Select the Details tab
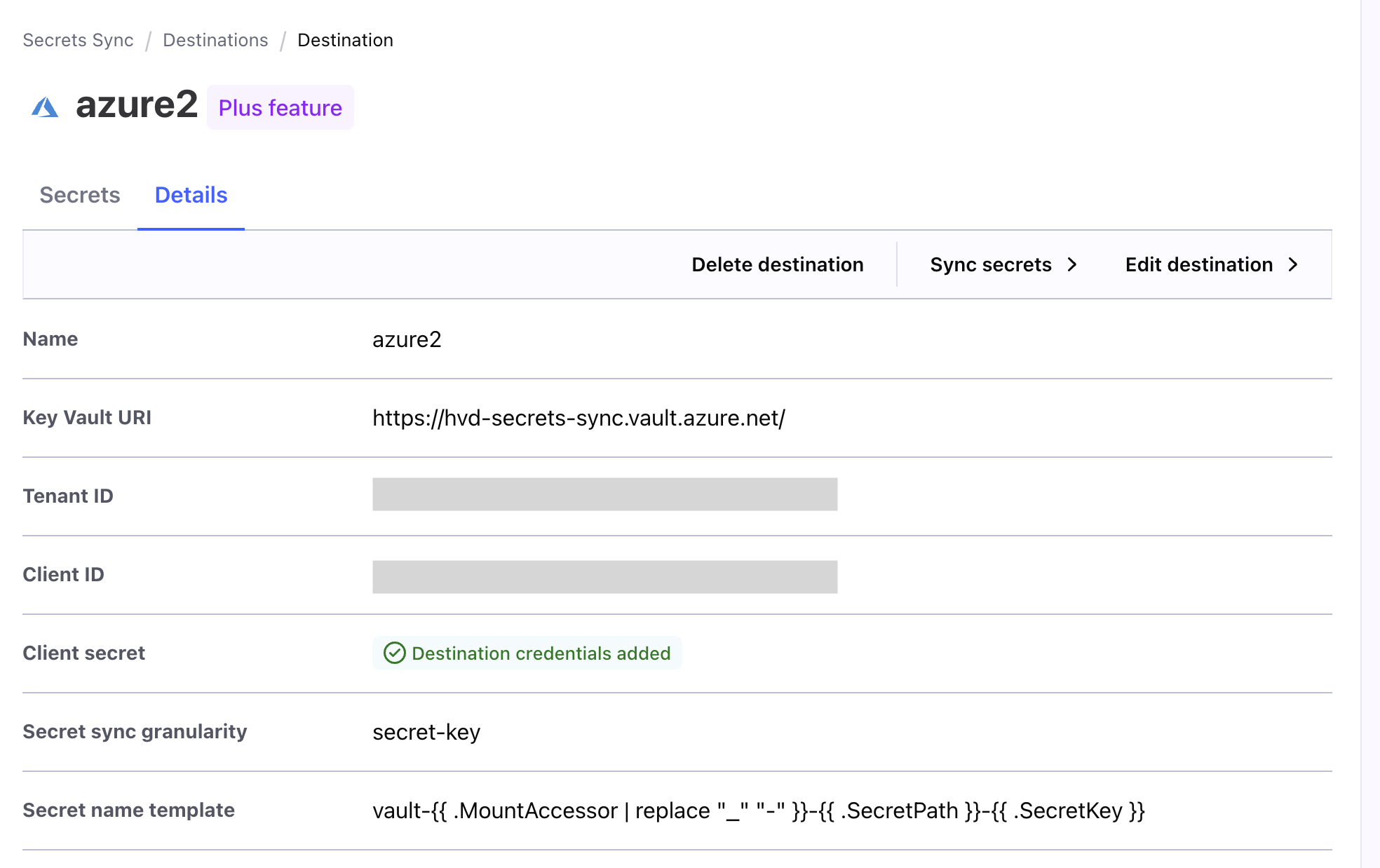The height and width of the screenshot is (868, 1380). click(191, 195)
